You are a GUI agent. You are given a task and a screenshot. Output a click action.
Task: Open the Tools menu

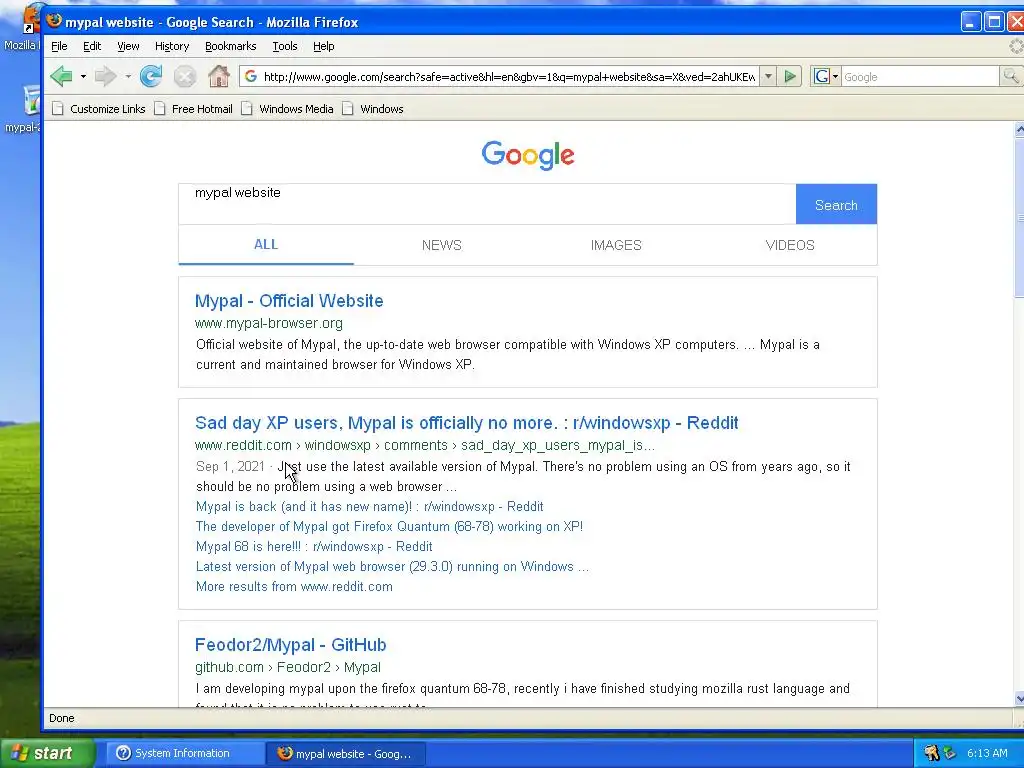pyautogui.click(x=285, y=46)
